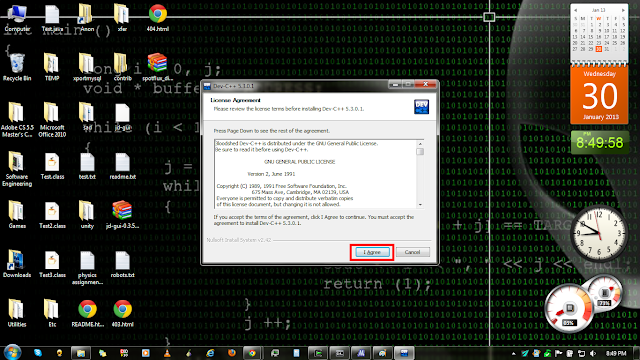640x360 pixels.
Task: Click the orange Wednesday 30 date gadget
Action: pos(599,96)
